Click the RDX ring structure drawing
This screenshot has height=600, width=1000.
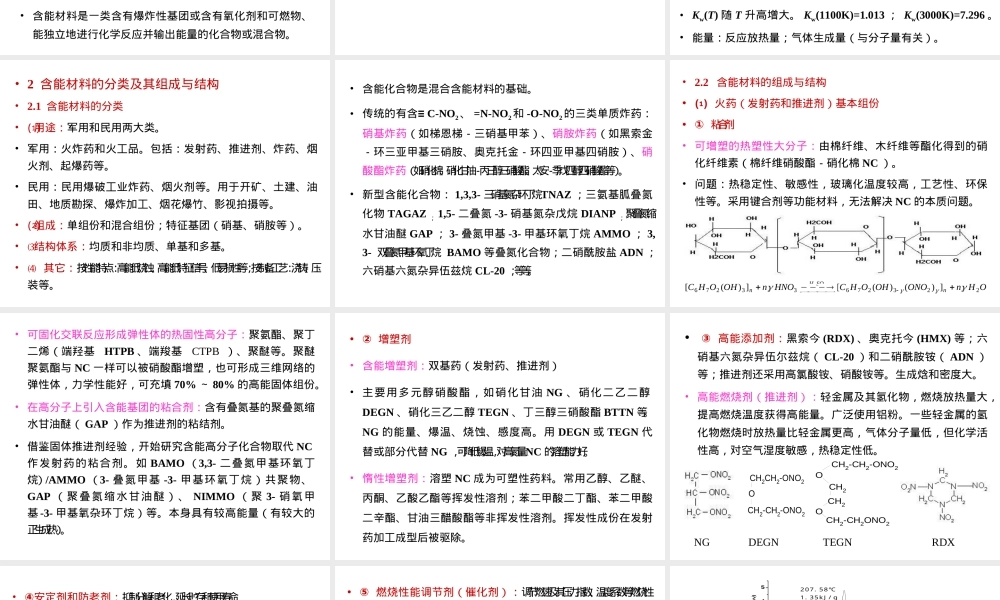tap(944, 495)
